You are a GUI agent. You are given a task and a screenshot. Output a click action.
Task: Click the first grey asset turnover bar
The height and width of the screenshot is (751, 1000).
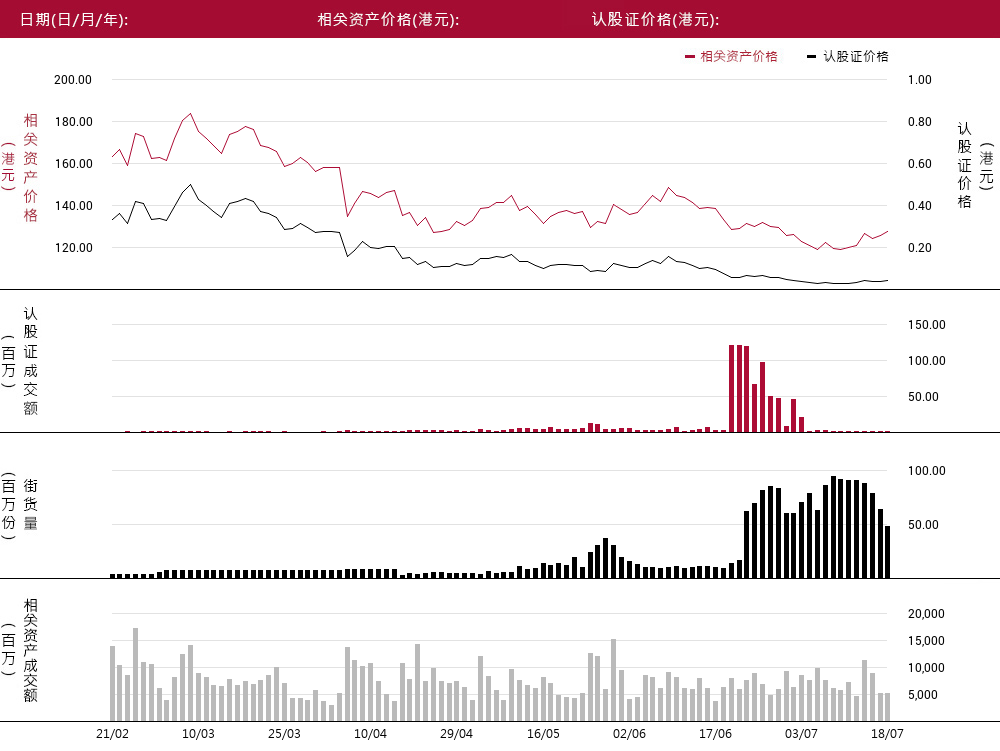pos(112,683)
